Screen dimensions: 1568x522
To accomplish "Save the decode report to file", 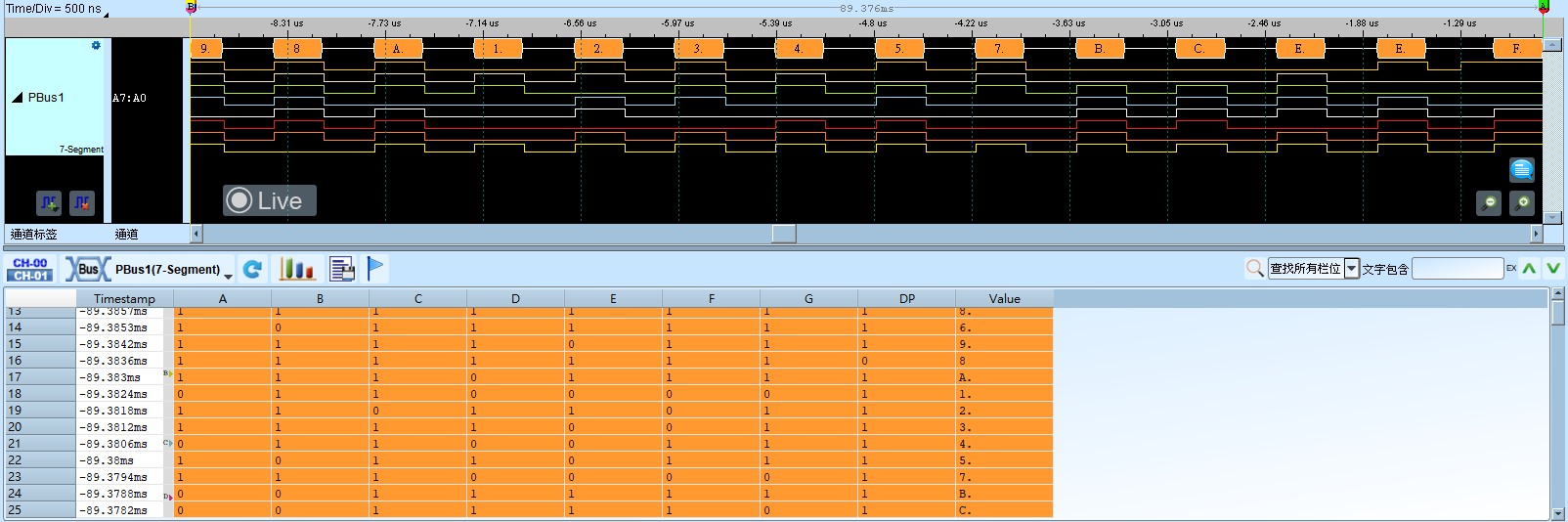I will pyautogui.click(x=342, y=269).
